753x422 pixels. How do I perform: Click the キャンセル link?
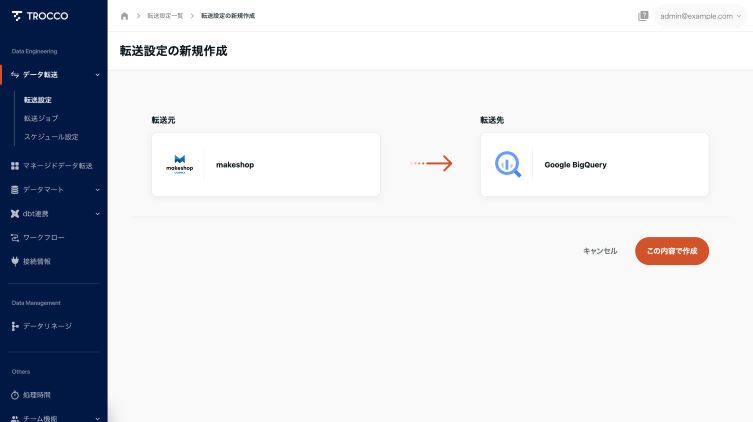(600, 251)
